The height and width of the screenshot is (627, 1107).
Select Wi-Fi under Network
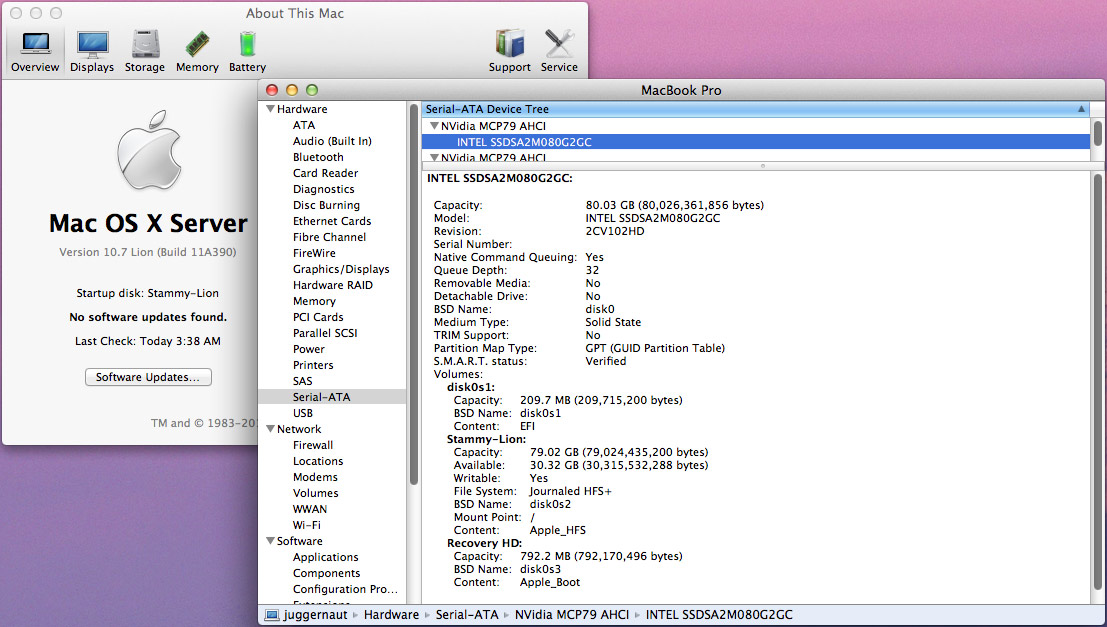[x=307, y=525]
